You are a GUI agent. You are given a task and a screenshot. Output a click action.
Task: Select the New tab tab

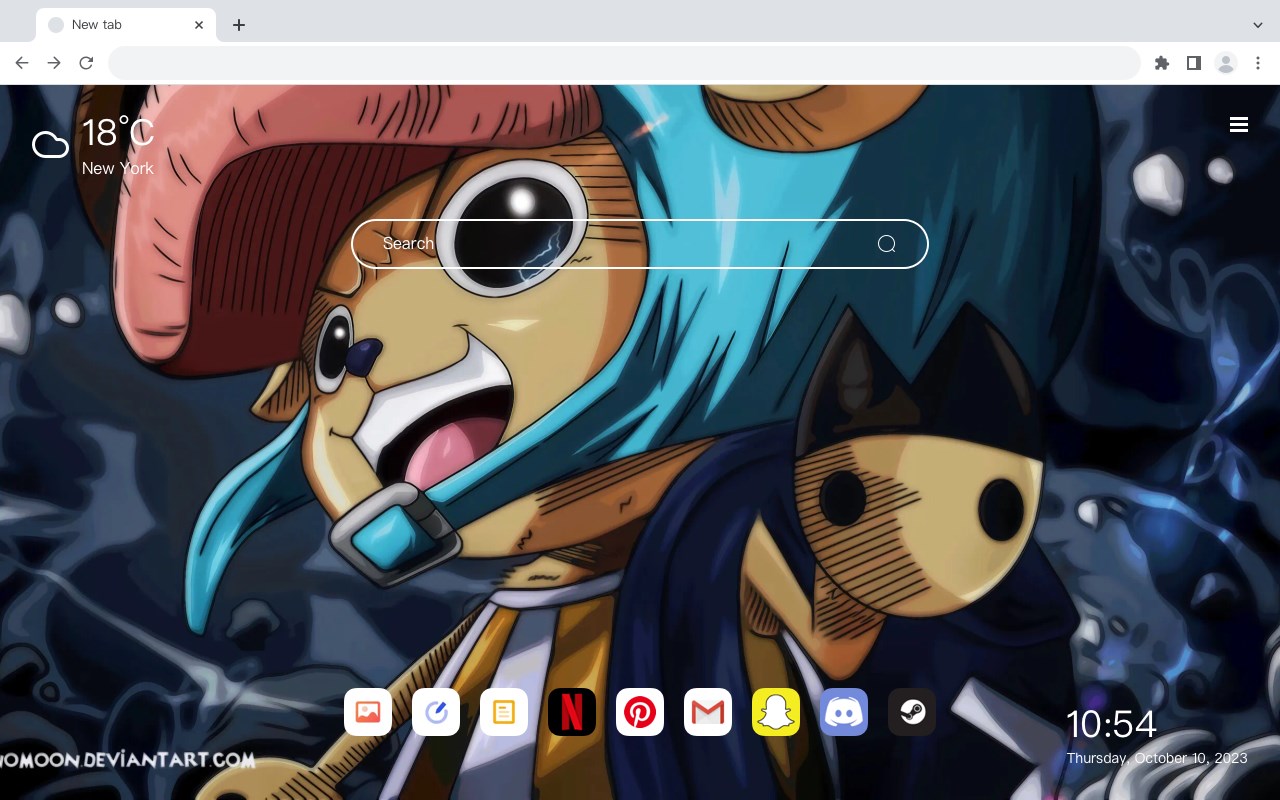tap(126, 25)
